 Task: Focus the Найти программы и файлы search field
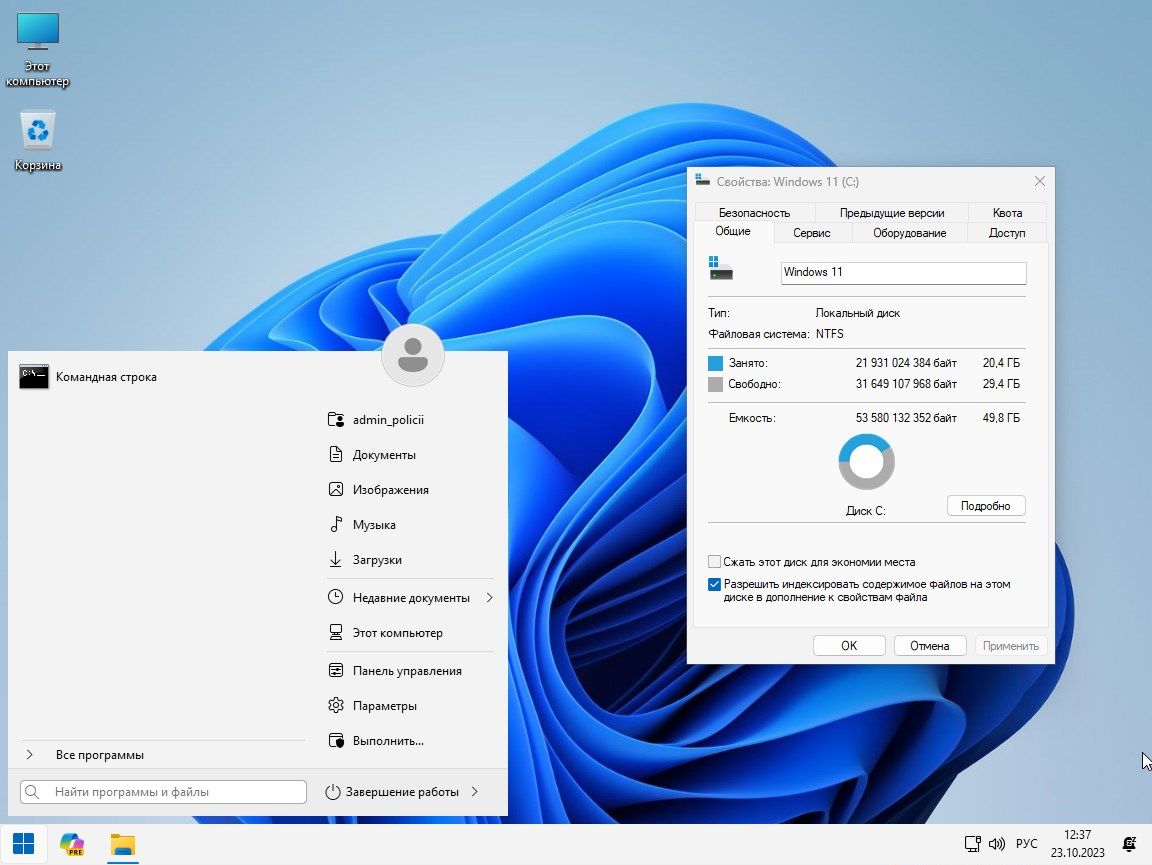point(163,792)
